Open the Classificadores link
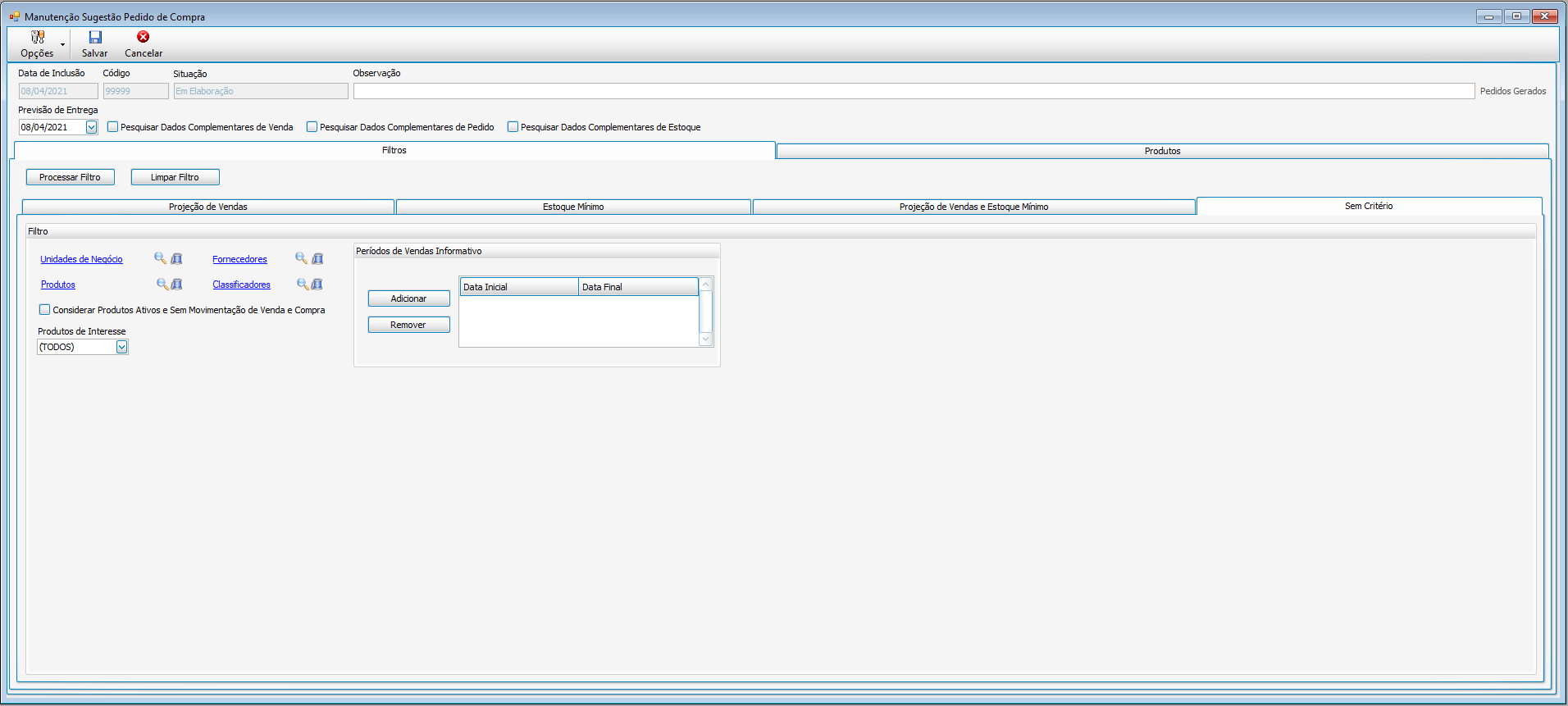Screen dimensions: 1568x706 241,285
